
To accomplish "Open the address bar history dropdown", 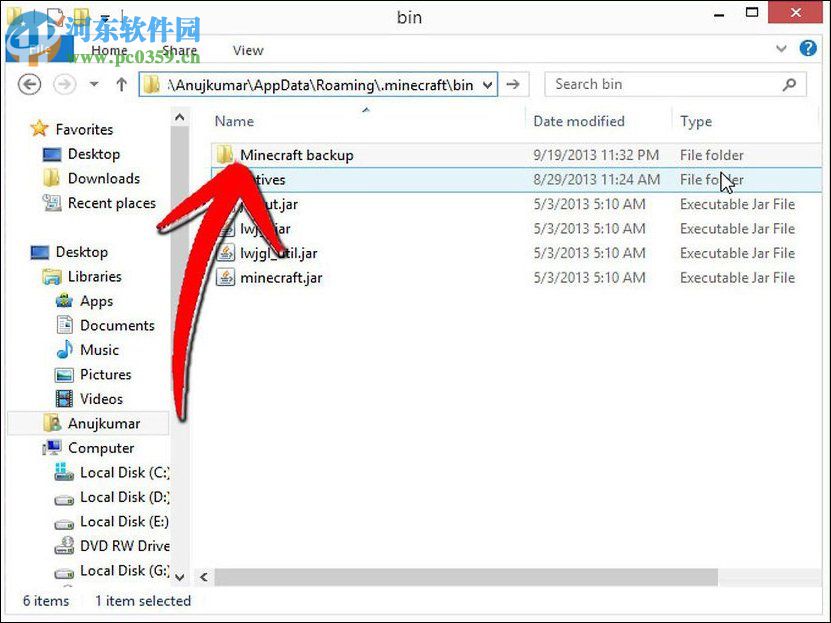I will click(488, 85).
